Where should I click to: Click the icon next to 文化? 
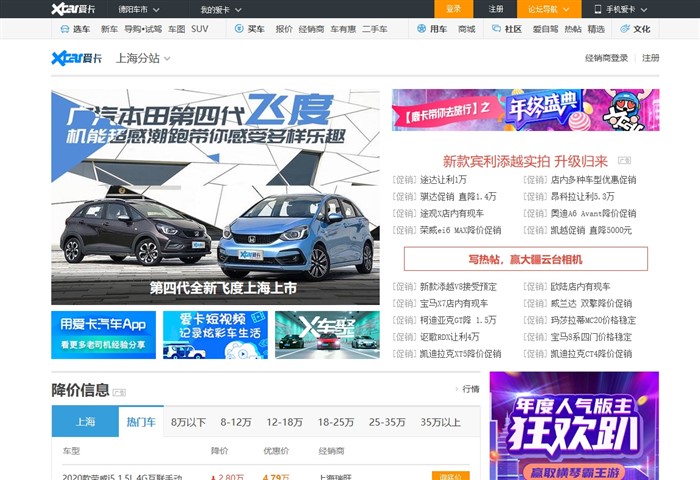click(625, 29)
